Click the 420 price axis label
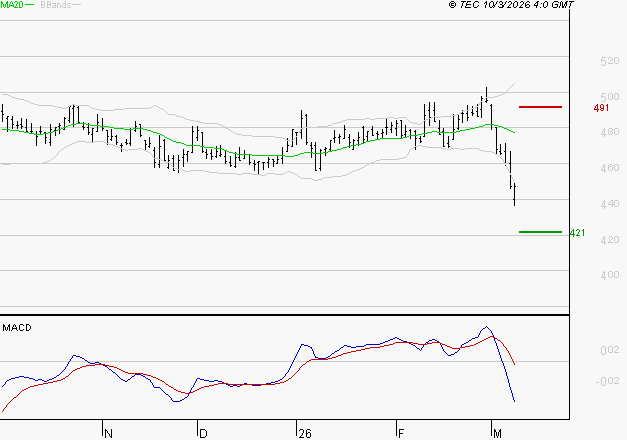Image resolution: width=627 pixels, height=440 pixels. (609, 240)
